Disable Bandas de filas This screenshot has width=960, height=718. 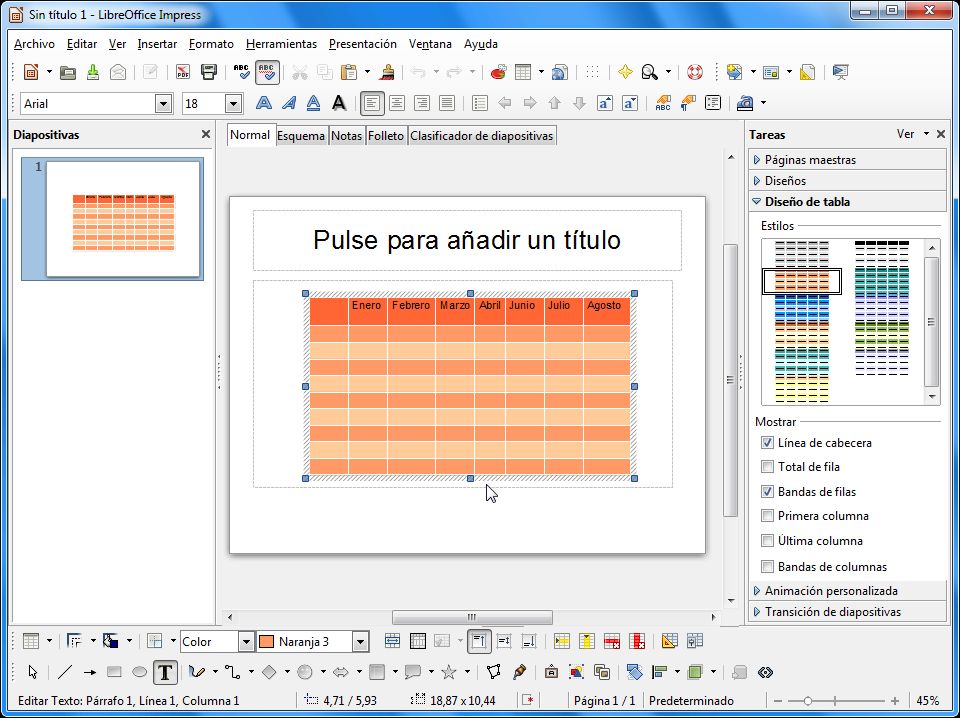click(x=768, y=491)
